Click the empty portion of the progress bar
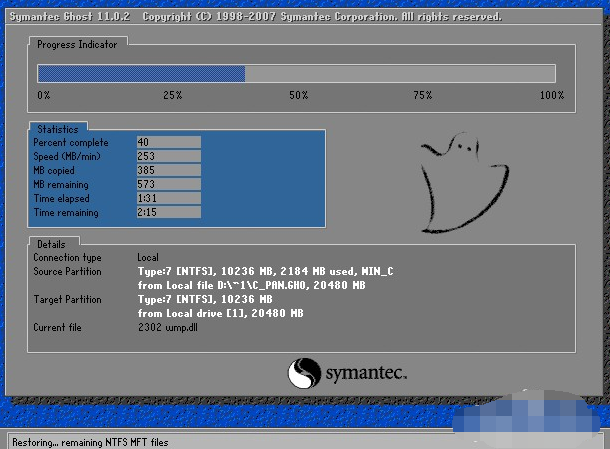 point(400,73)
